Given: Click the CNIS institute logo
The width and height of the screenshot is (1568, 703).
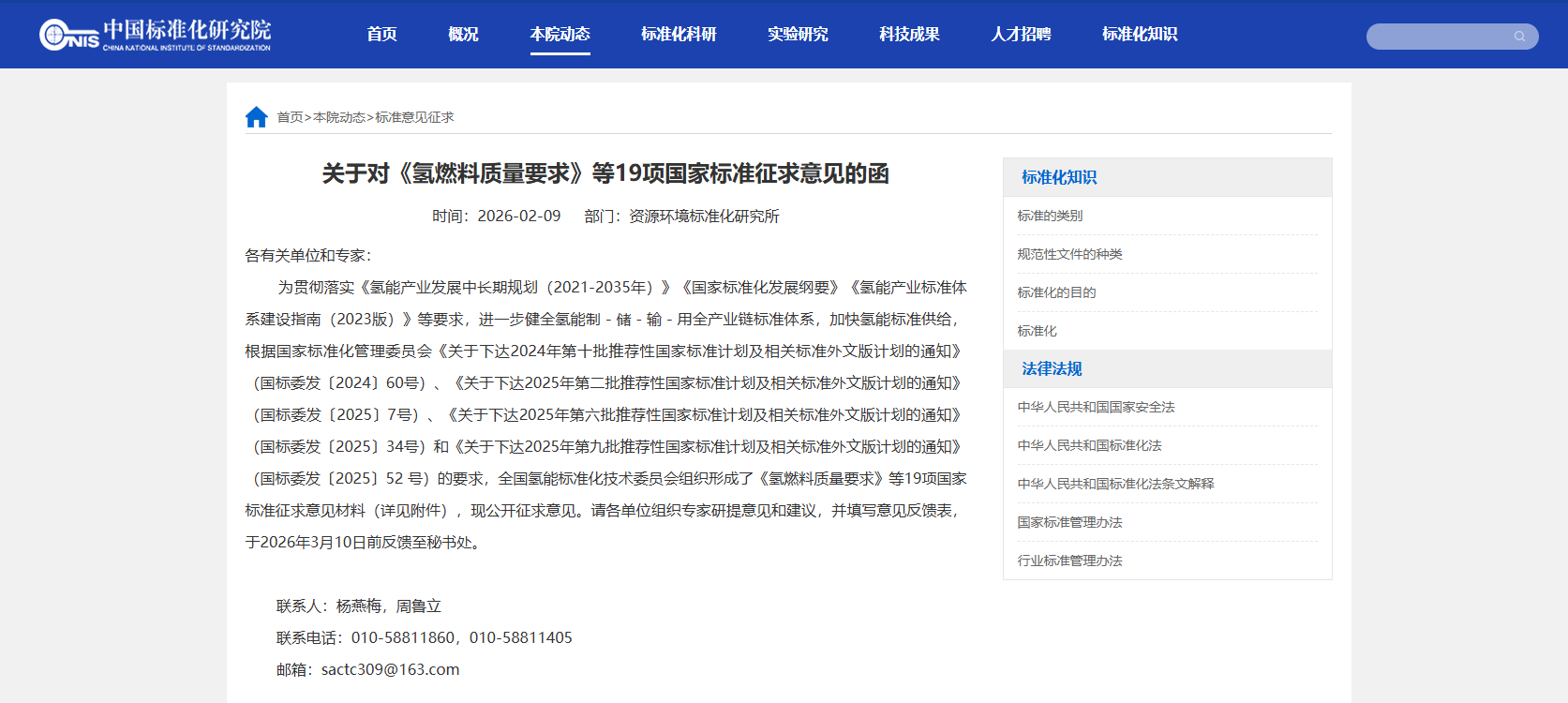Looking at the screenshot, I should pyautogui.click(x=155, y=35).
